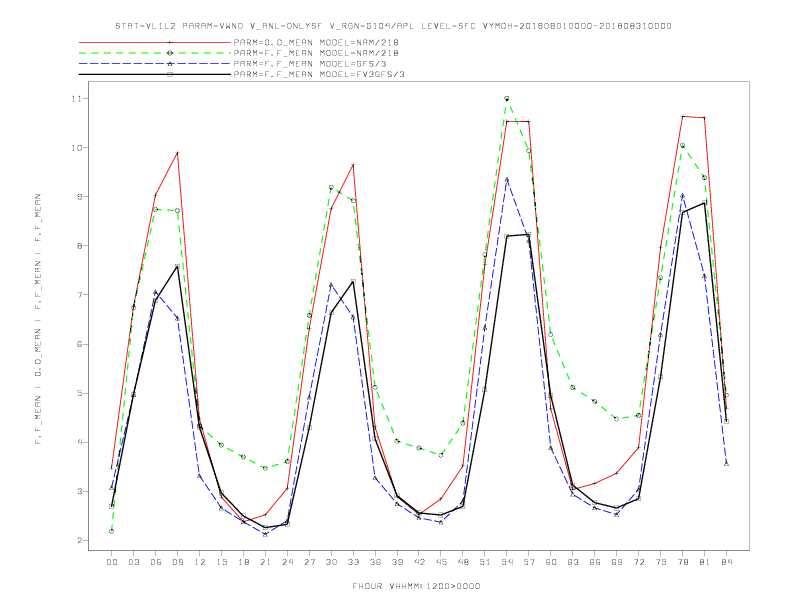Click the x-axis label FHOUR VHHMM
Viewport: 792px width, 612px height.
click(x=416, y=586)
